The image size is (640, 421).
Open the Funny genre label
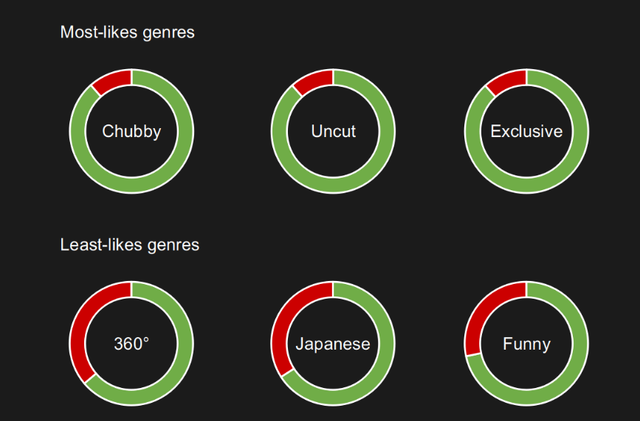[x=526, y=344]
